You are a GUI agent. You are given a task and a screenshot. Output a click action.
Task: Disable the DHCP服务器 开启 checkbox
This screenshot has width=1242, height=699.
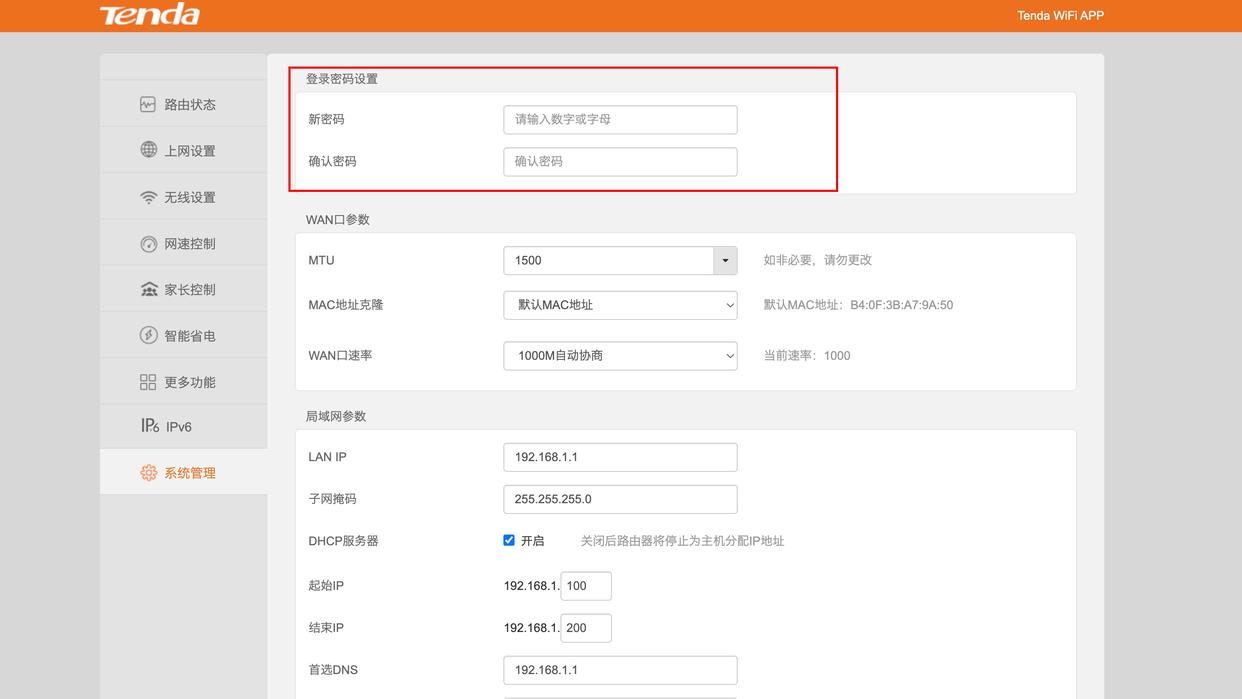[509, 540]
